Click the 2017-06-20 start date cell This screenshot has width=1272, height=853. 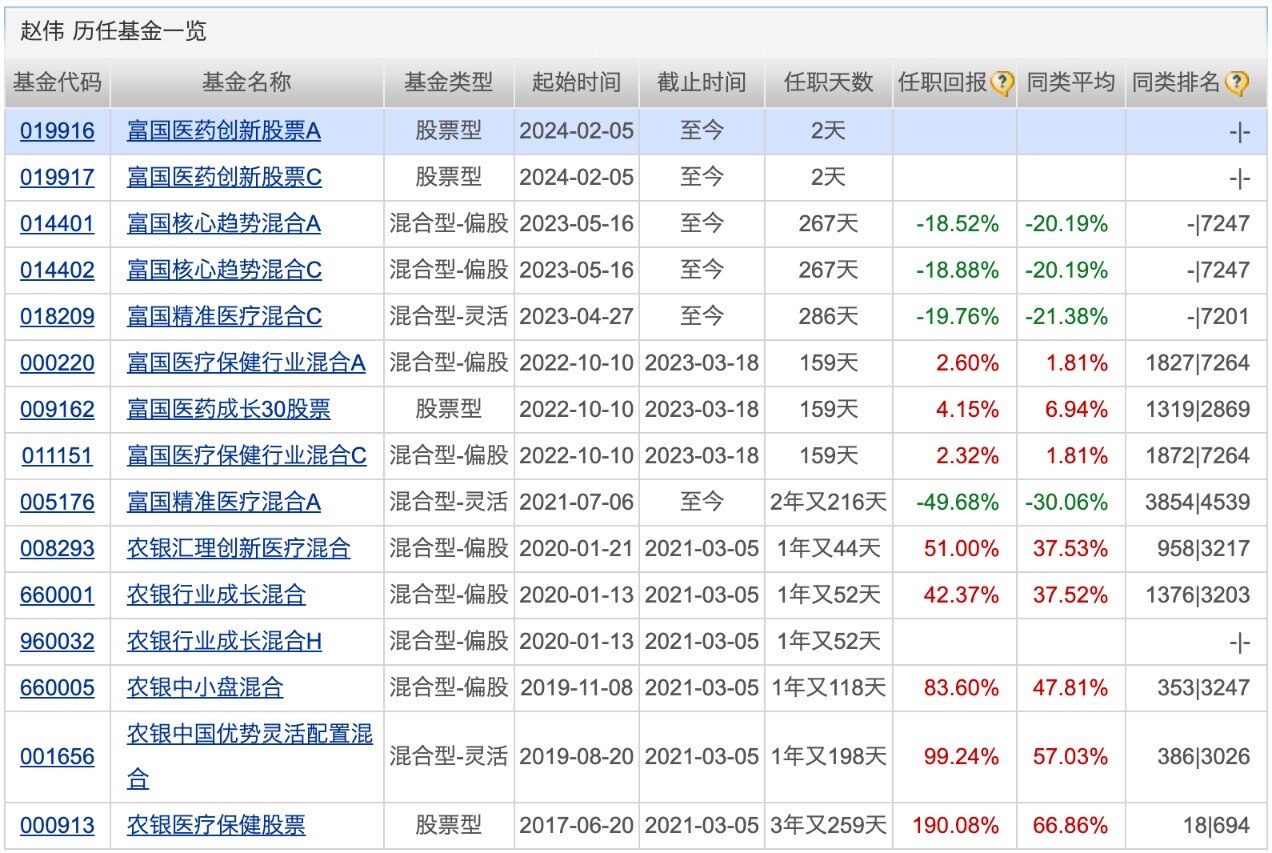click(576, 826)
